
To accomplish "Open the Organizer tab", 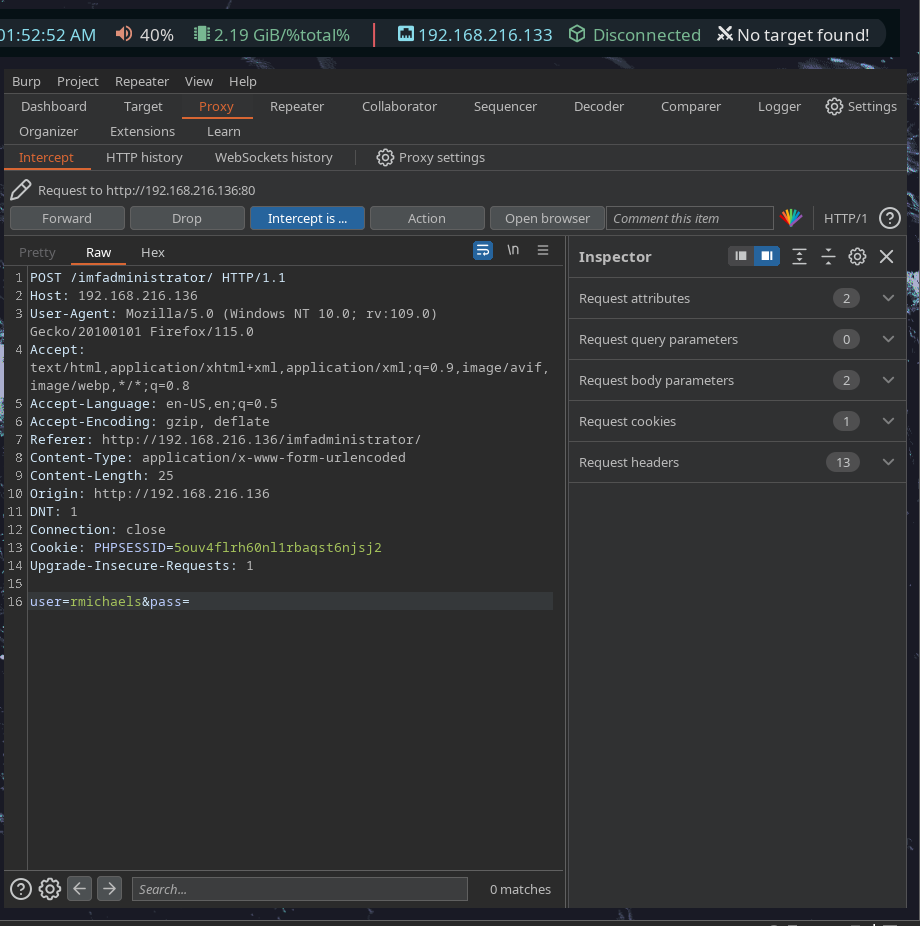I will tap(48, 132).
